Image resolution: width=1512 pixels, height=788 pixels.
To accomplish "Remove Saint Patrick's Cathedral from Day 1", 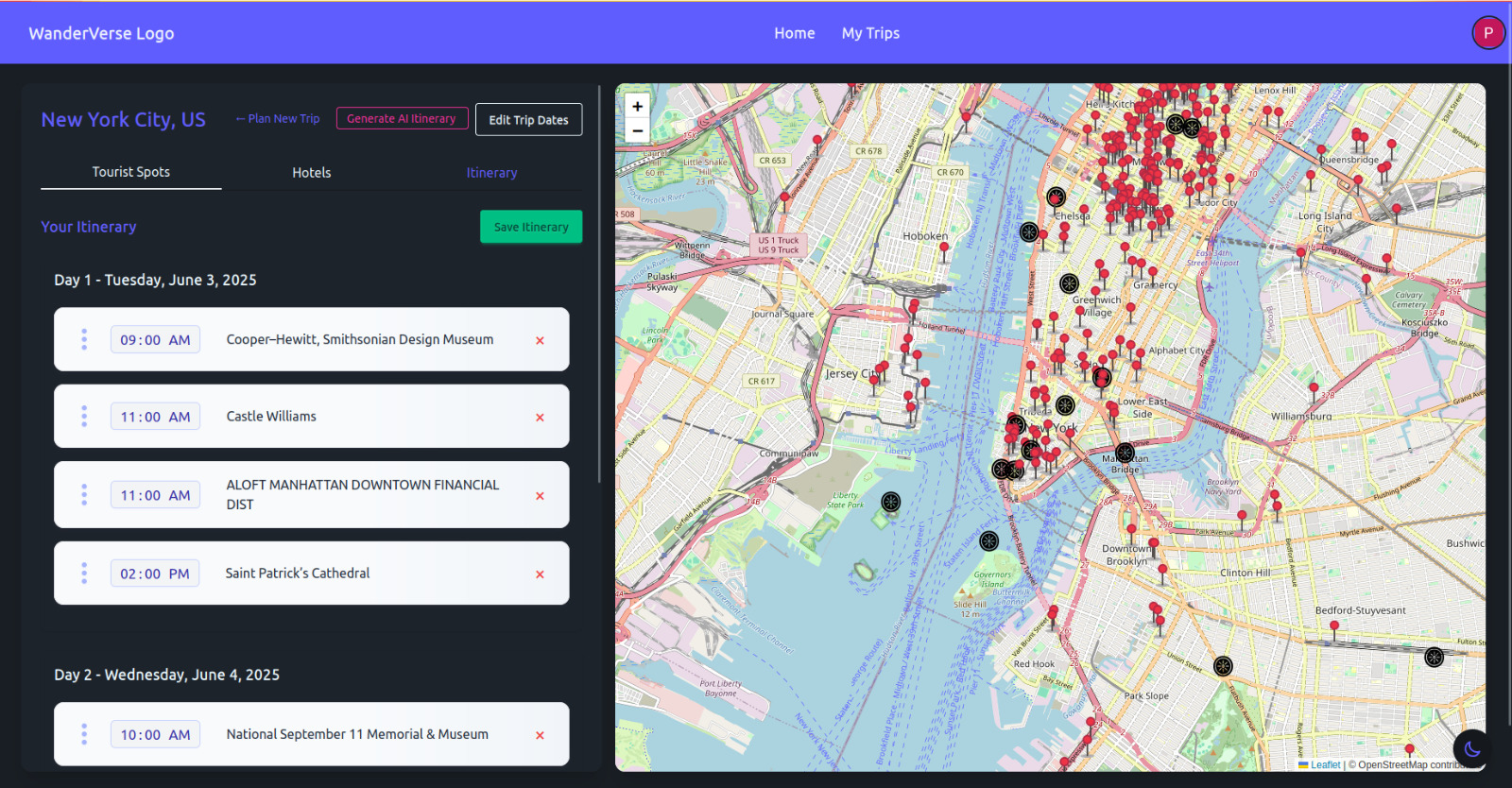I will click(x=540, y=574).
